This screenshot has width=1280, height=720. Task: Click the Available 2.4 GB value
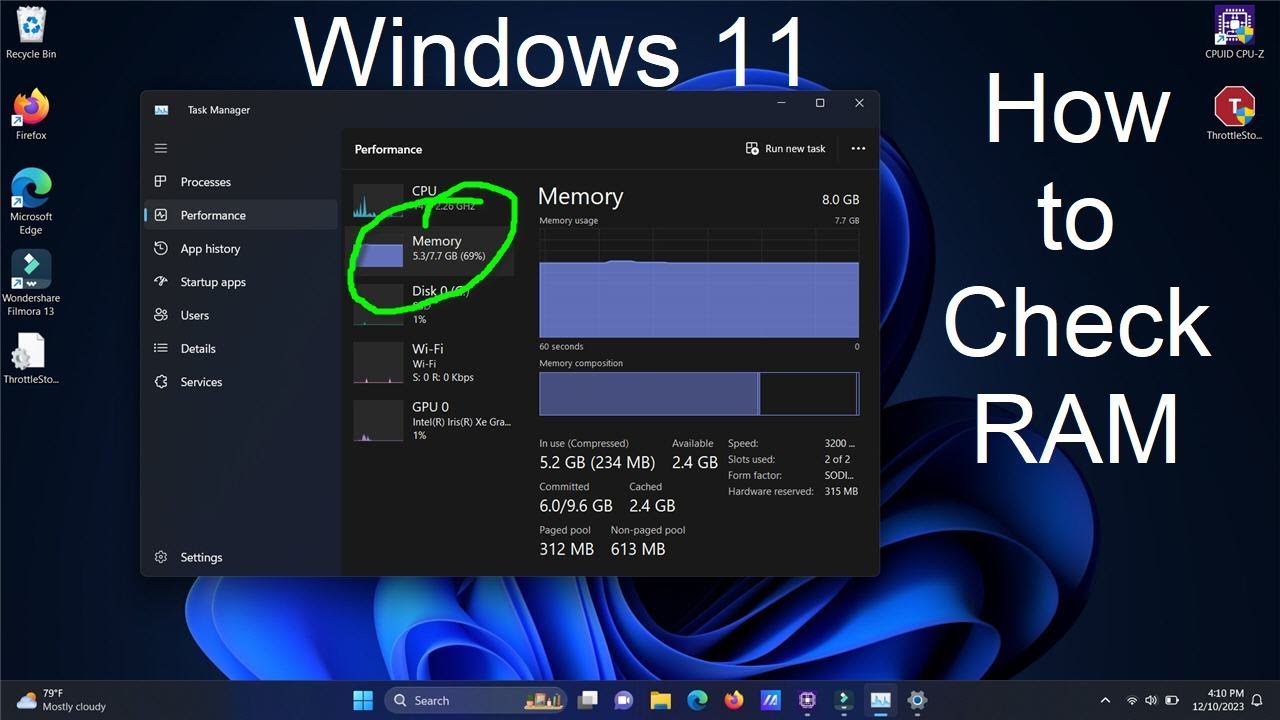(x=695, y=463)
